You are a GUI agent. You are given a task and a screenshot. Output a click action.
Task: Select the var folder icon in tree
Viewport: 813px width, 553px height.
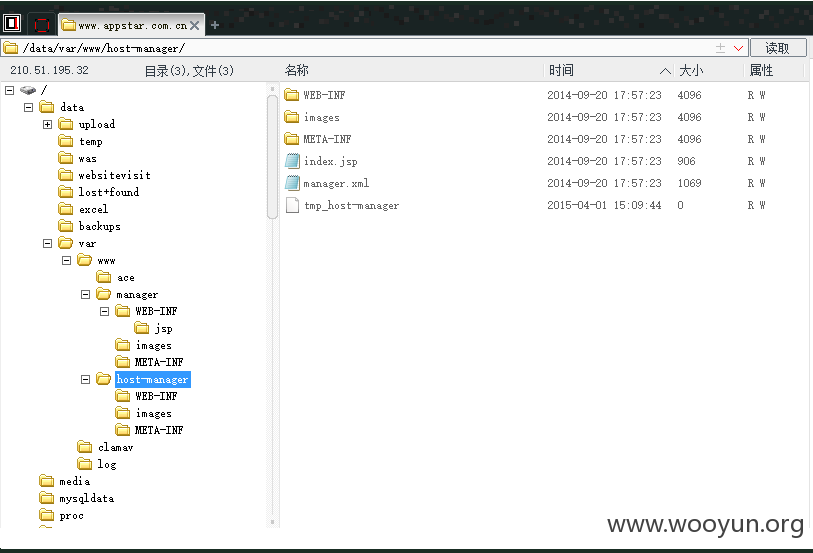click(x=65, y=243)
